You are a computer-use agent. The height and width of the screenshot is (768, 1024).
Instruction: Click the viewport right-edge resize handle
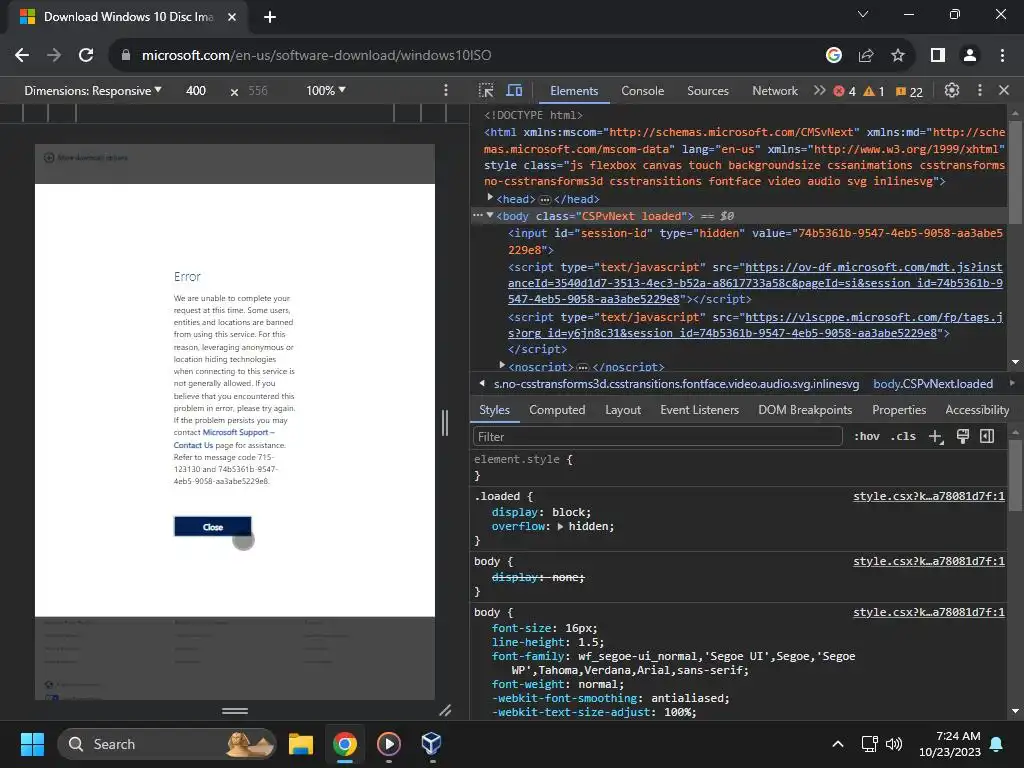click(445, 423)
